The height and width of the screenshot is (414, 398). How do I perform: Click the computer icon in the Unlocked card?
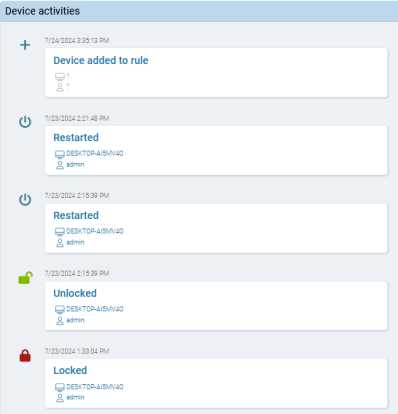click(x=60, y=310)
